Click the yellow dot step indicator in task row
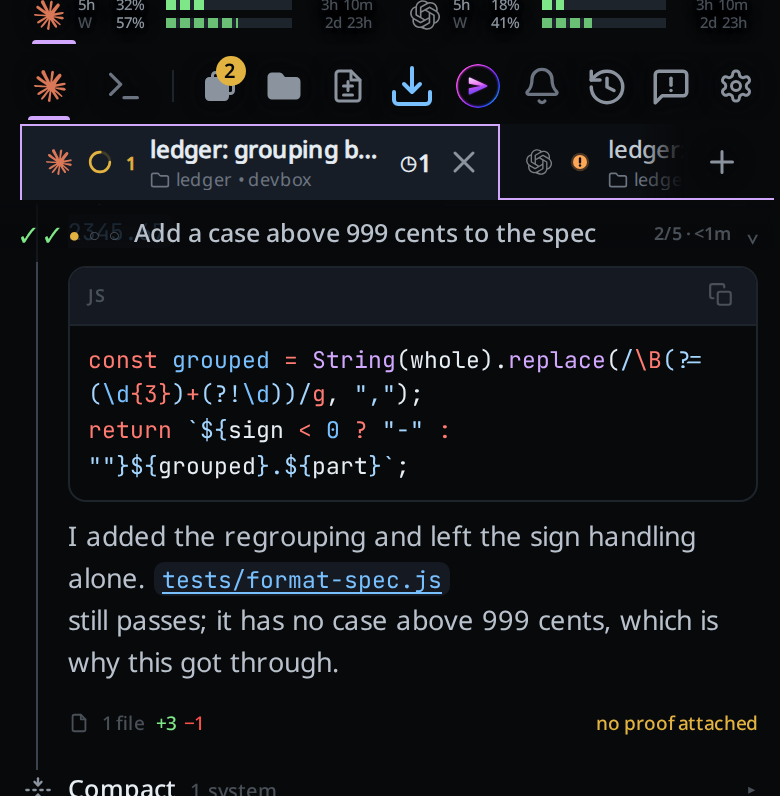This screenshot has width=780, height=796. (x=74, y=236)
